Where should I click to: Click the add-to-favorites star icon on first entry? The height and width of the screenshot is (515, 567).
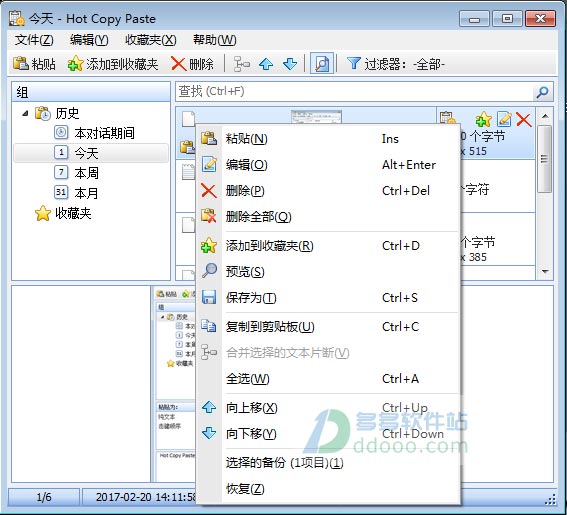click(483, 119)
